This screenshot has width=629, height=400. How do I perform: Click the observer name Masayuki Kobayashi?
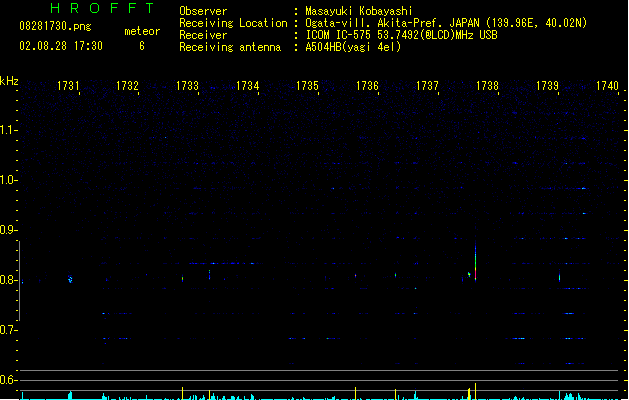pos(359,11)
